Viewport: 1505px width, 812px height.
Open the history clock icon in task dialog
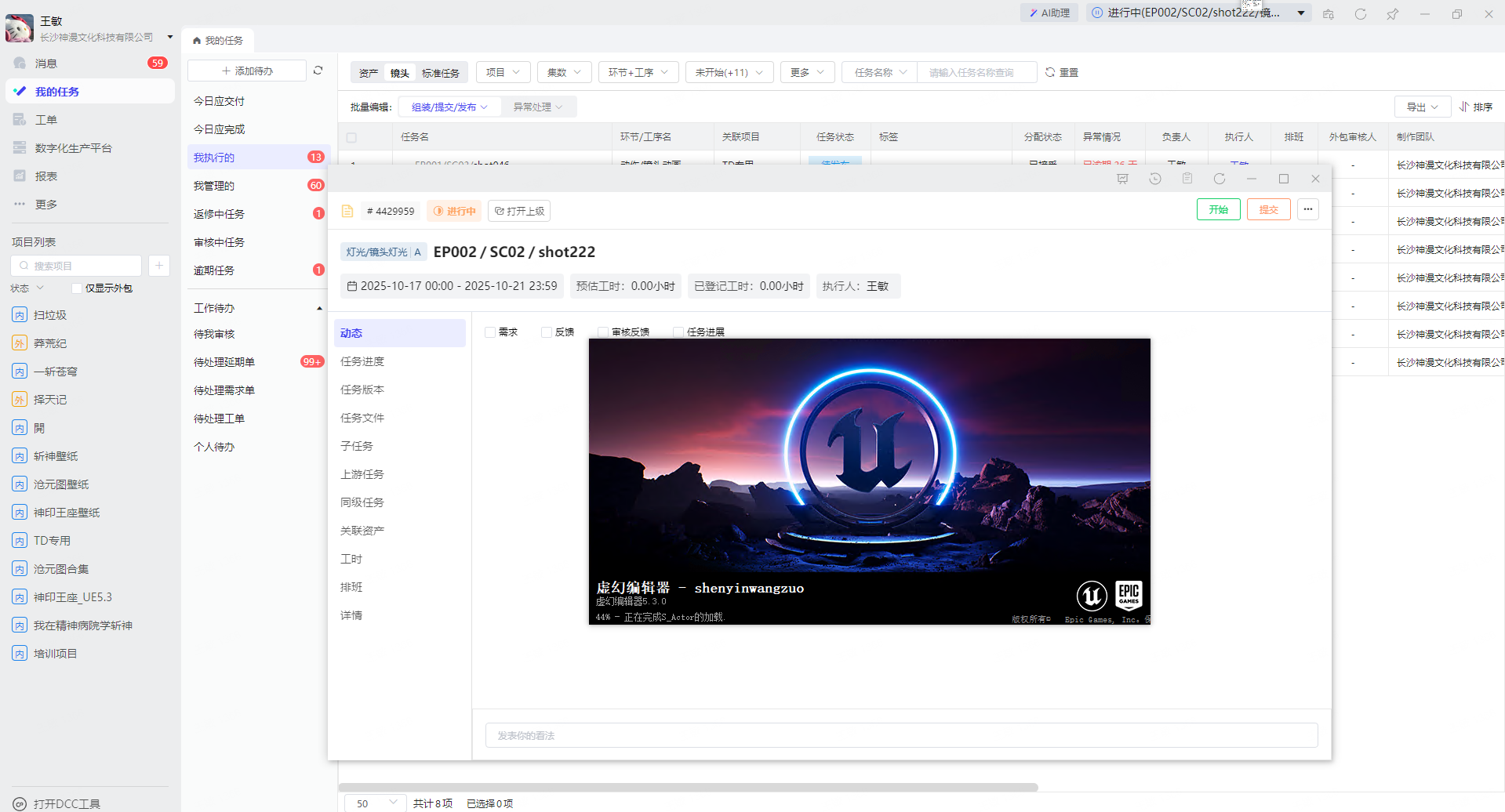pyautogui.click(x=1154, y=179)
